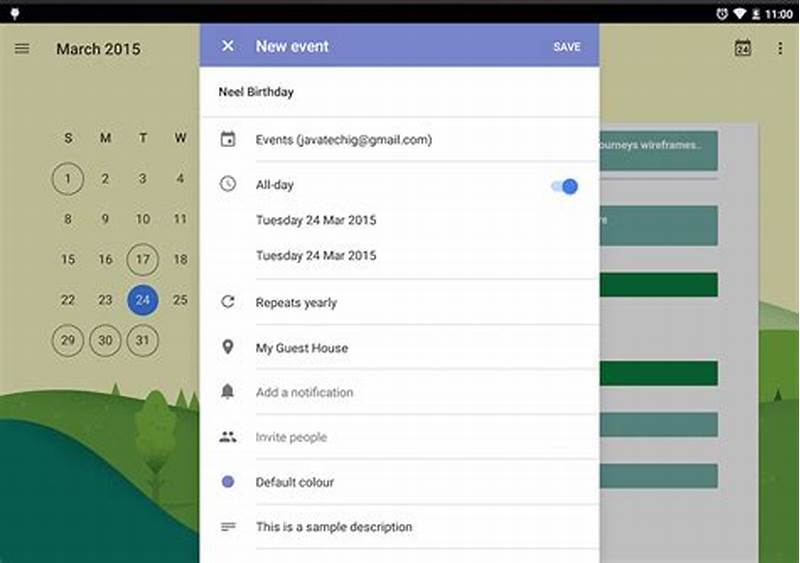The width and height of the screenshot is (800, 563).
Task: Select highlighted date 24 in calendar
Action: 142,300
